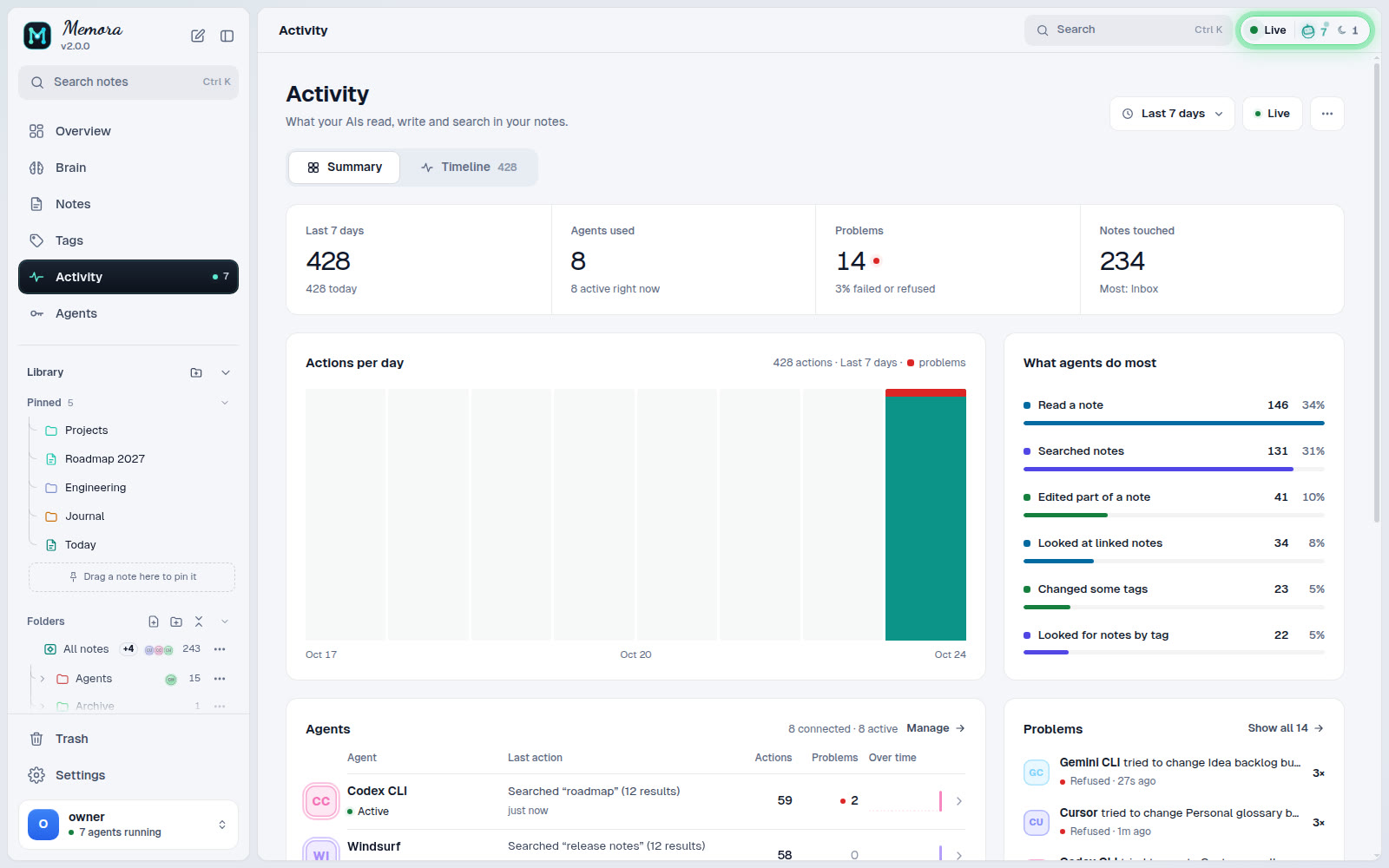The image size is (1389, 868).
Task: Open Agents in the sidebar navigation
Action: (x=128, y=313)
